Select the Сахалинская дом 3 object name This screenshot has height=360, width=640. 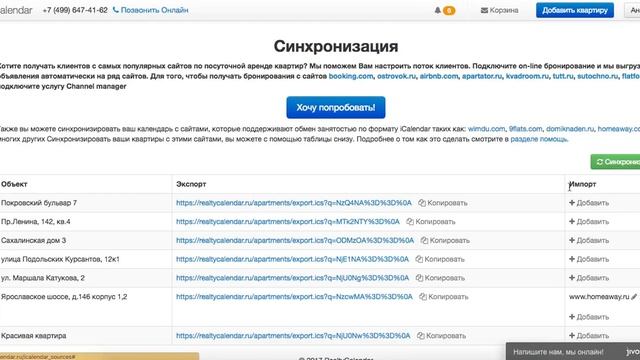coord(33,240)
